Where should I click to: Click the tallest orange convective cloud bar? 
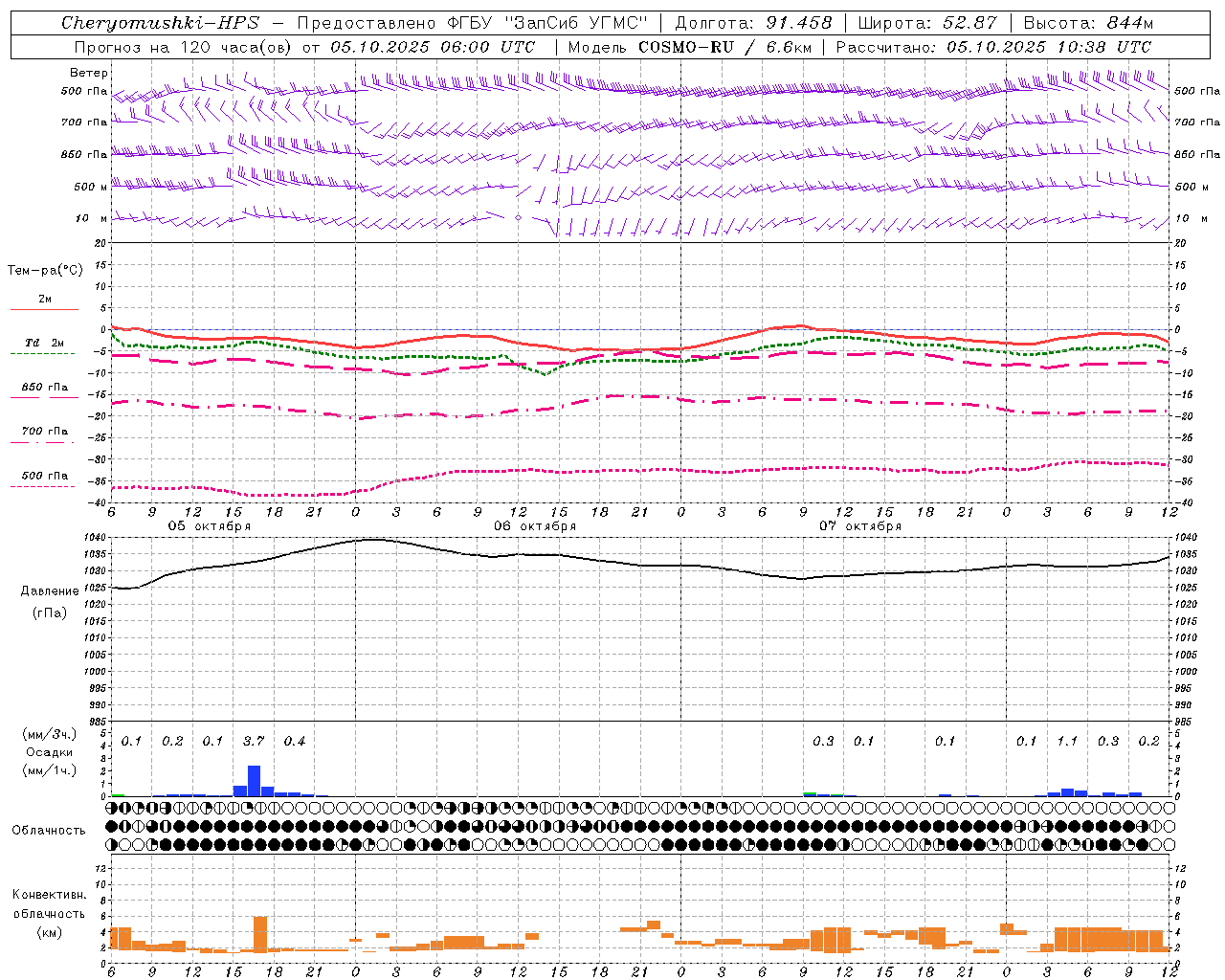click(260, 933)
